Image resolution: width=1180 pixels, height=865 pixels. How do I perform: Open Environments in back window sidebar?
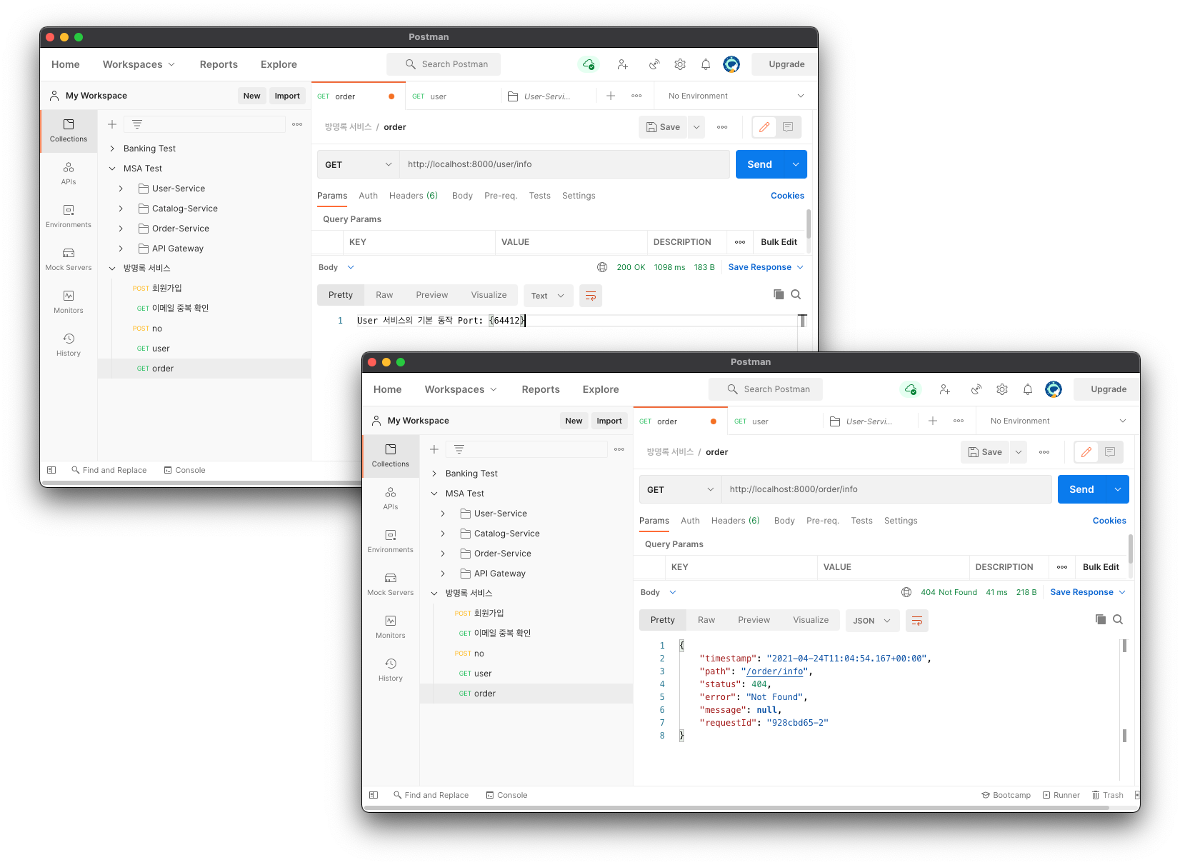tap(68, 216)
